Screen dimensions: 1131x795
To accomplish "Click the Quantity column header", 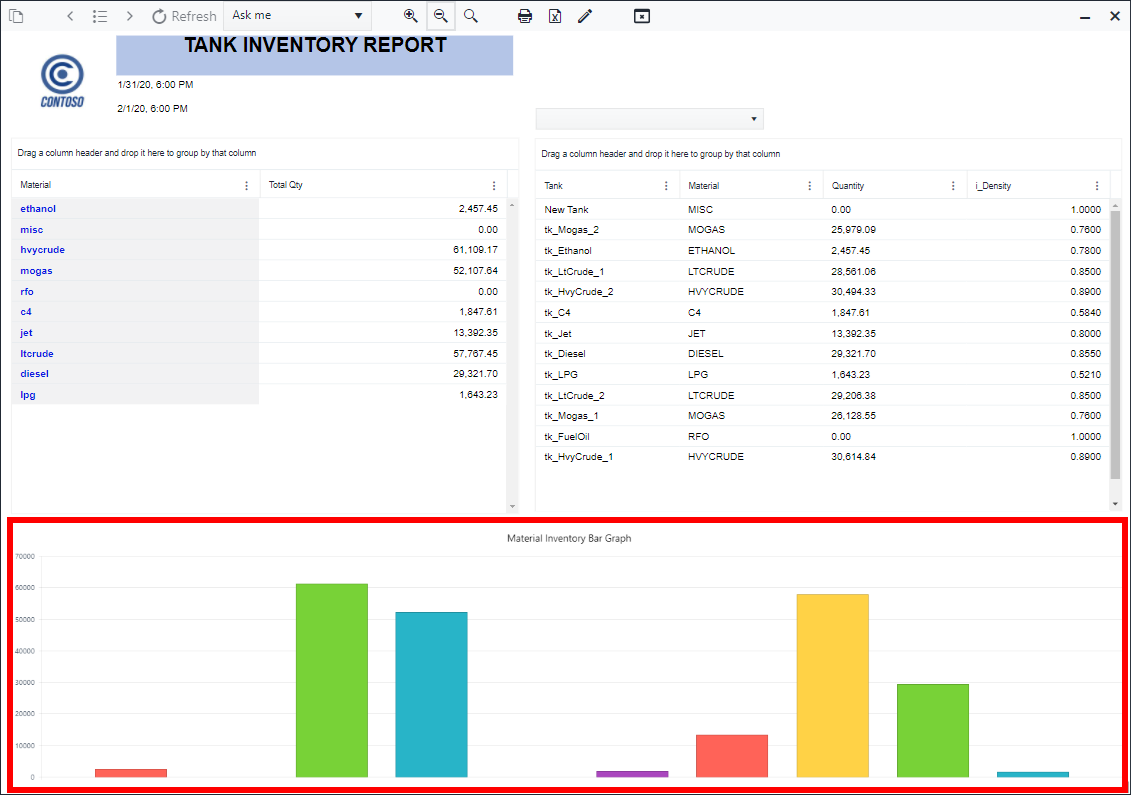I will (848, 186).
